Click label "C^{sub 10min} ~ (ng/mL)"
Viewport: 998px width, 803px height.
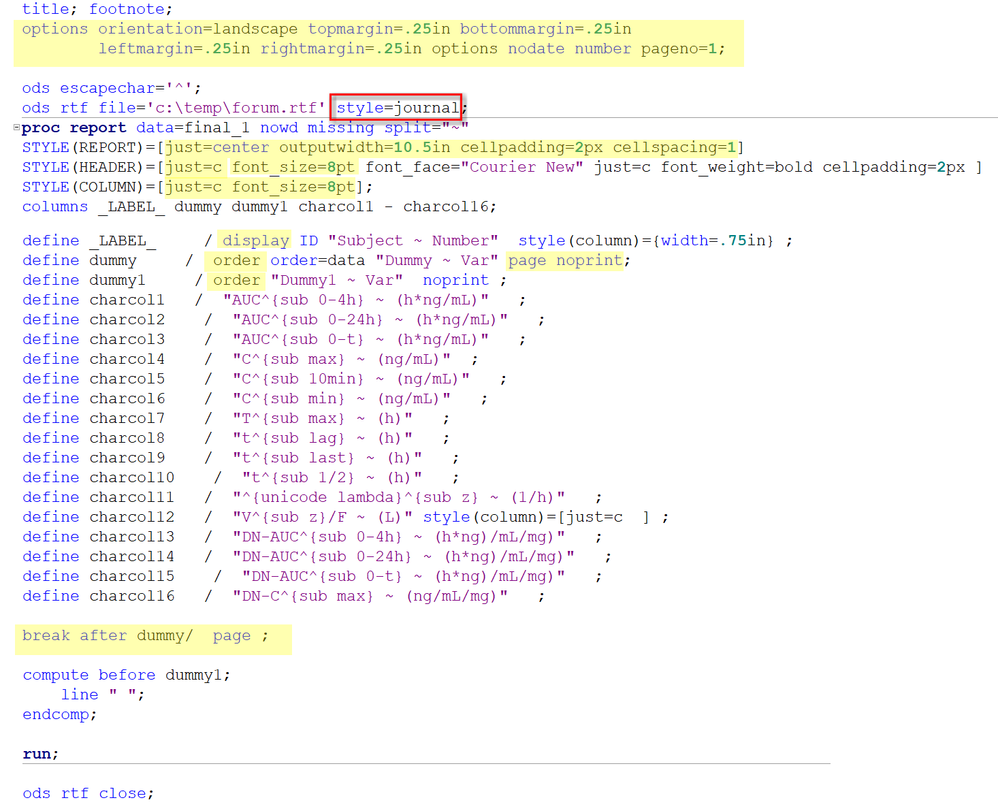tap(351, 378)
